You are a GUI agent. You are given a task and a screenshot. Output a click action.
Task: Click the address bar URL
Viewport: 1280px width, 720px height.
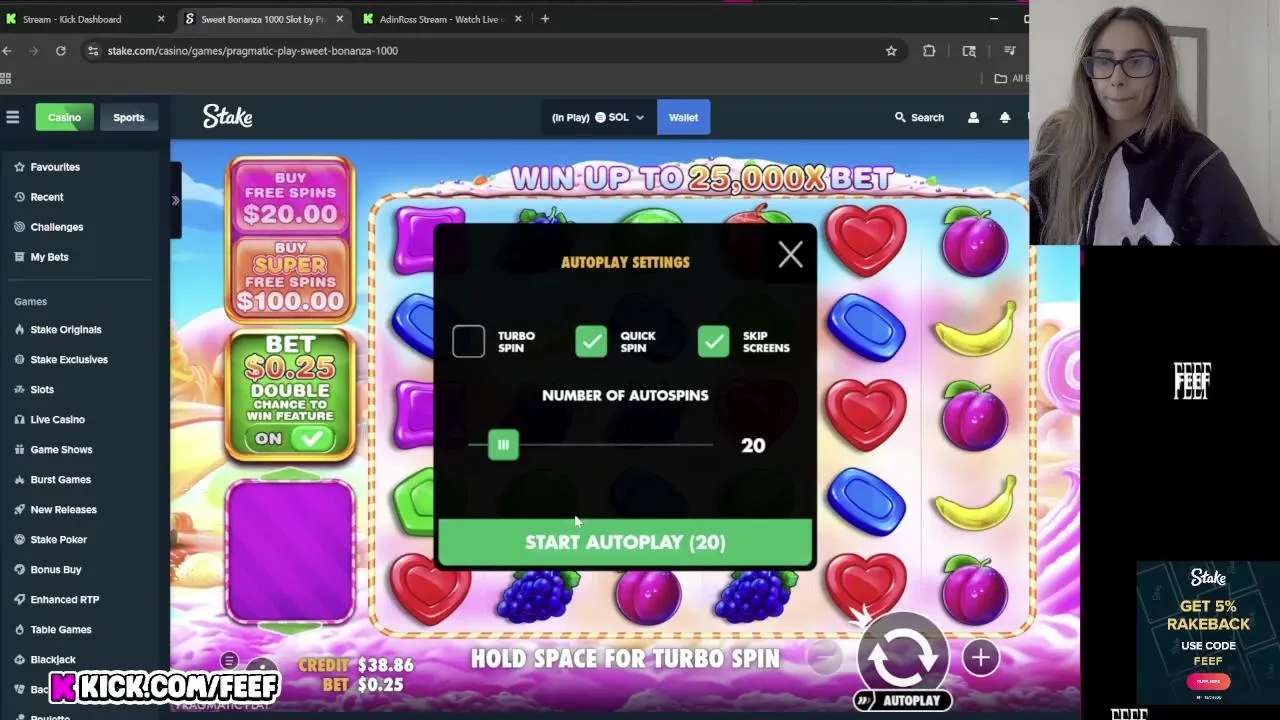pos(253,51)
